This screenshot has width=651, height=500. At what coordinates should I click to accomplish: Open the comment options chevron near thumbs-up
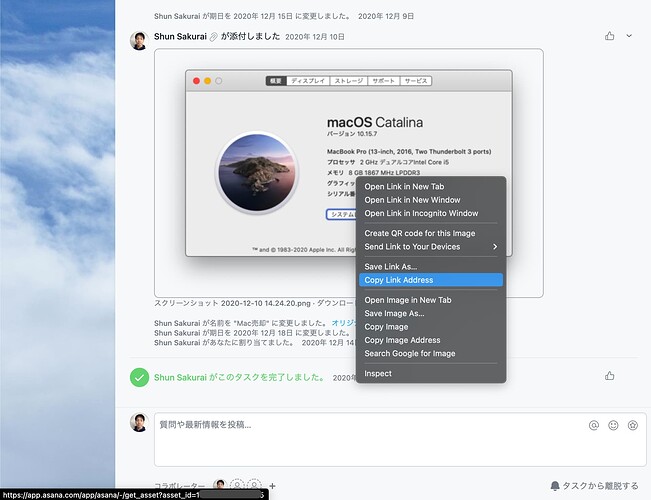[x=629, y=36]
